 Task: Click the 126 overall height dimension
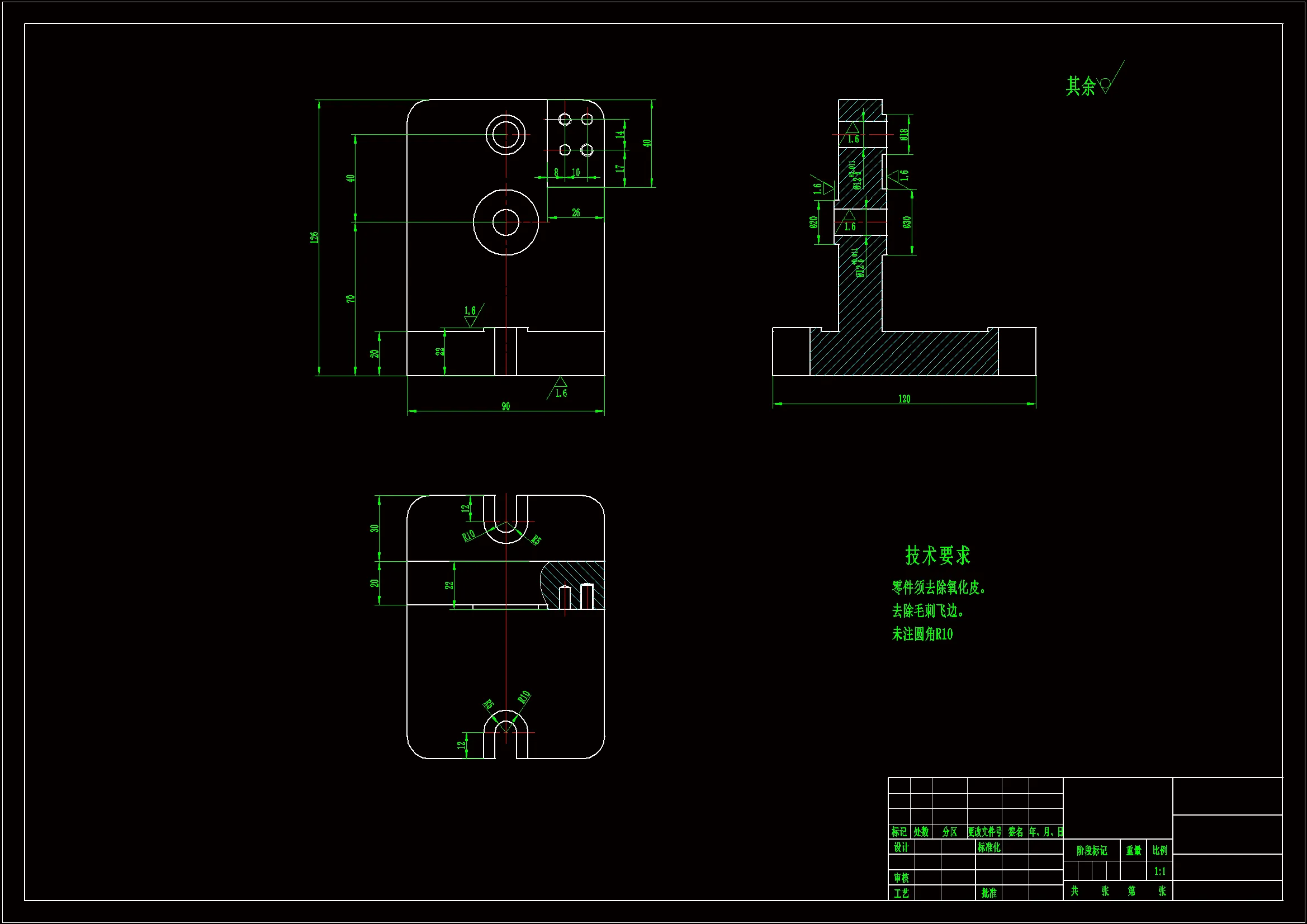tap(314, 238)
